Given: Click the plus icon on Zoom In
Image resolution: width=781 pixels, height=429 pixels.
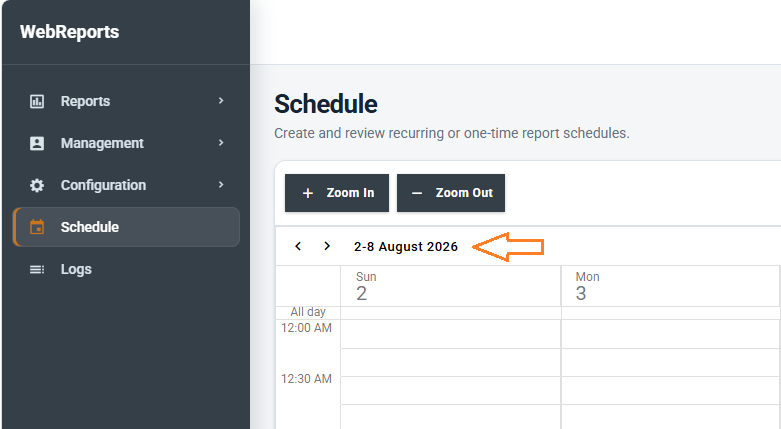Looking at the screenshot, I should pos(308,193).
